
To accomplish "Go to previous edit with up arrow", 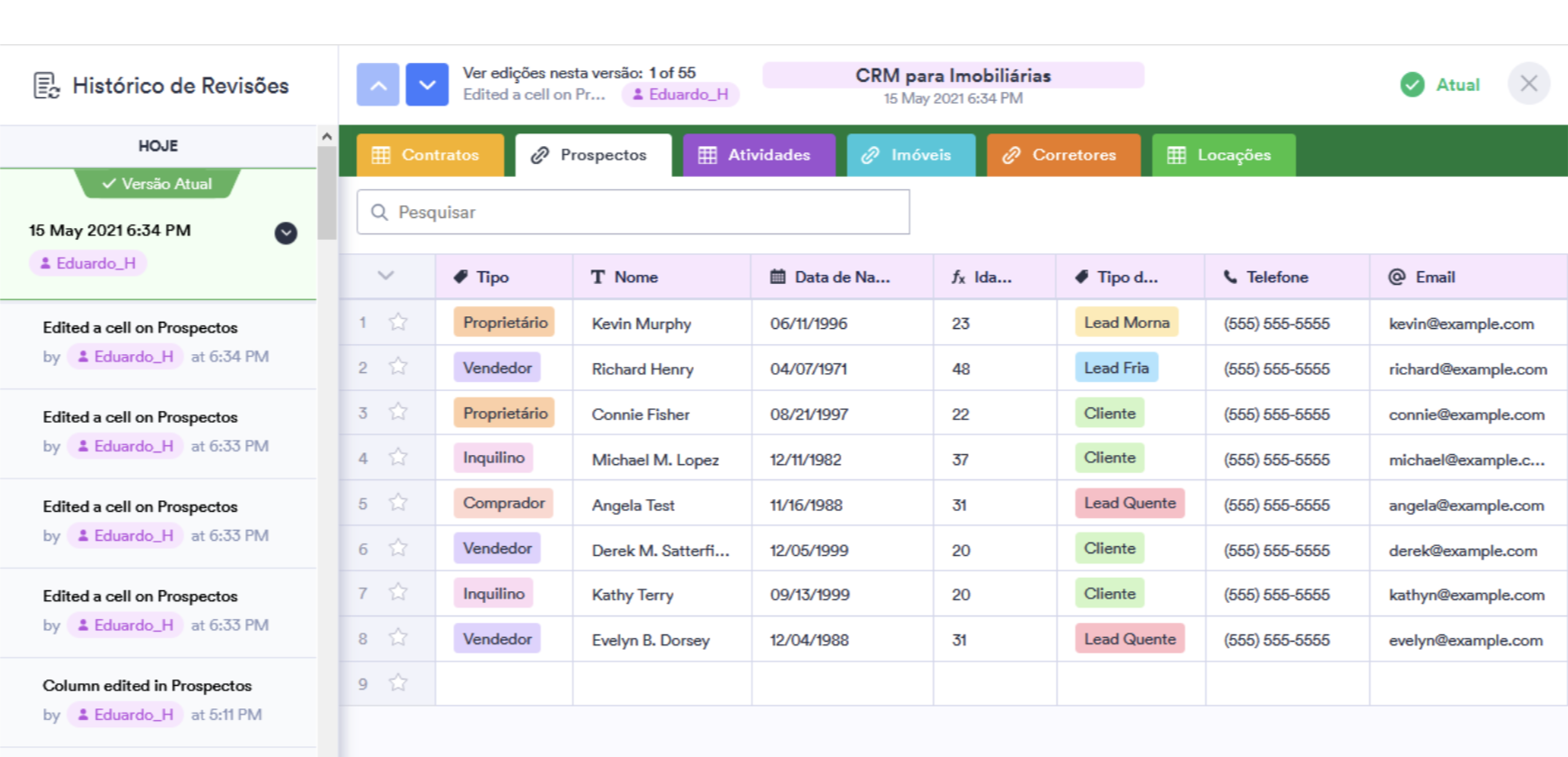I will pyautogui.click(x=378, y=85).
